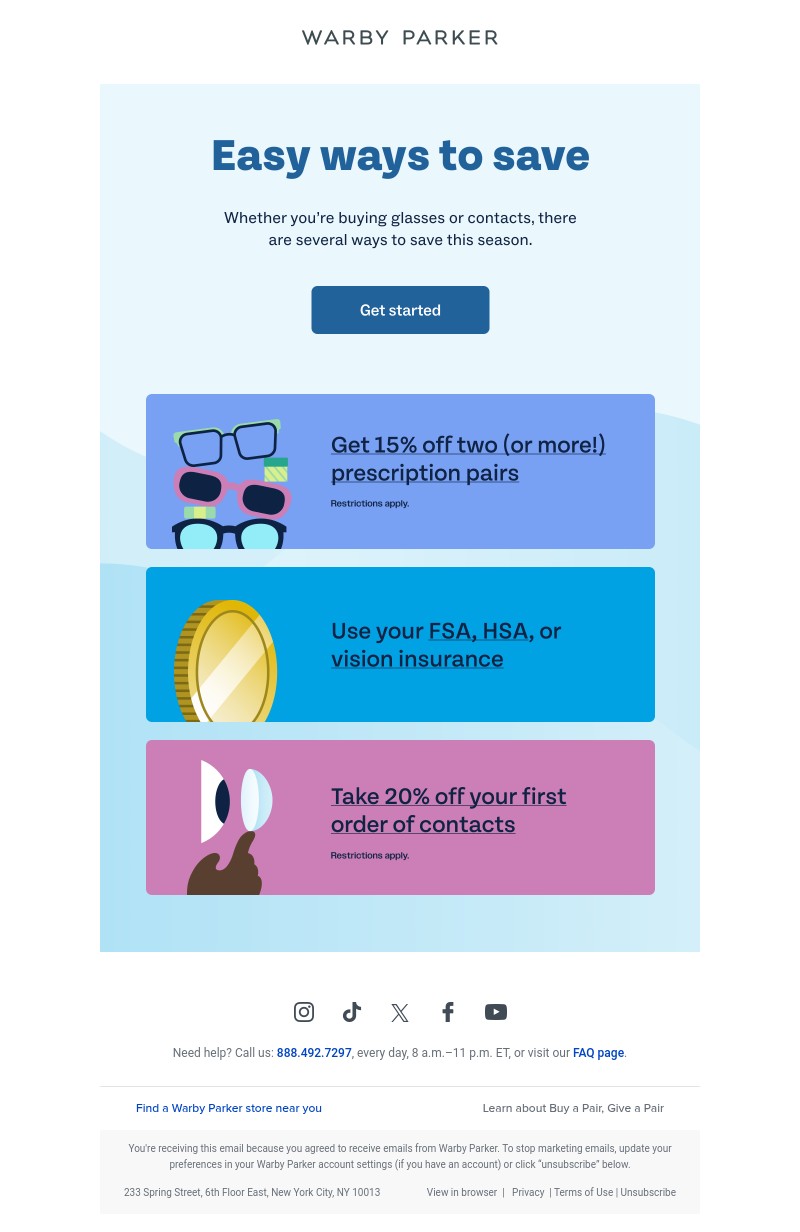Screen dimensions: 800x1232
Task: Open the 15% off prescription pairs banner
Action: tap(400, 471)
